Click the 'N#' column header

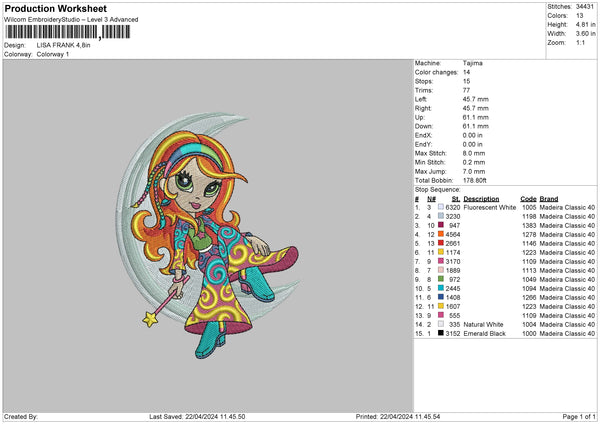(431, 199)
